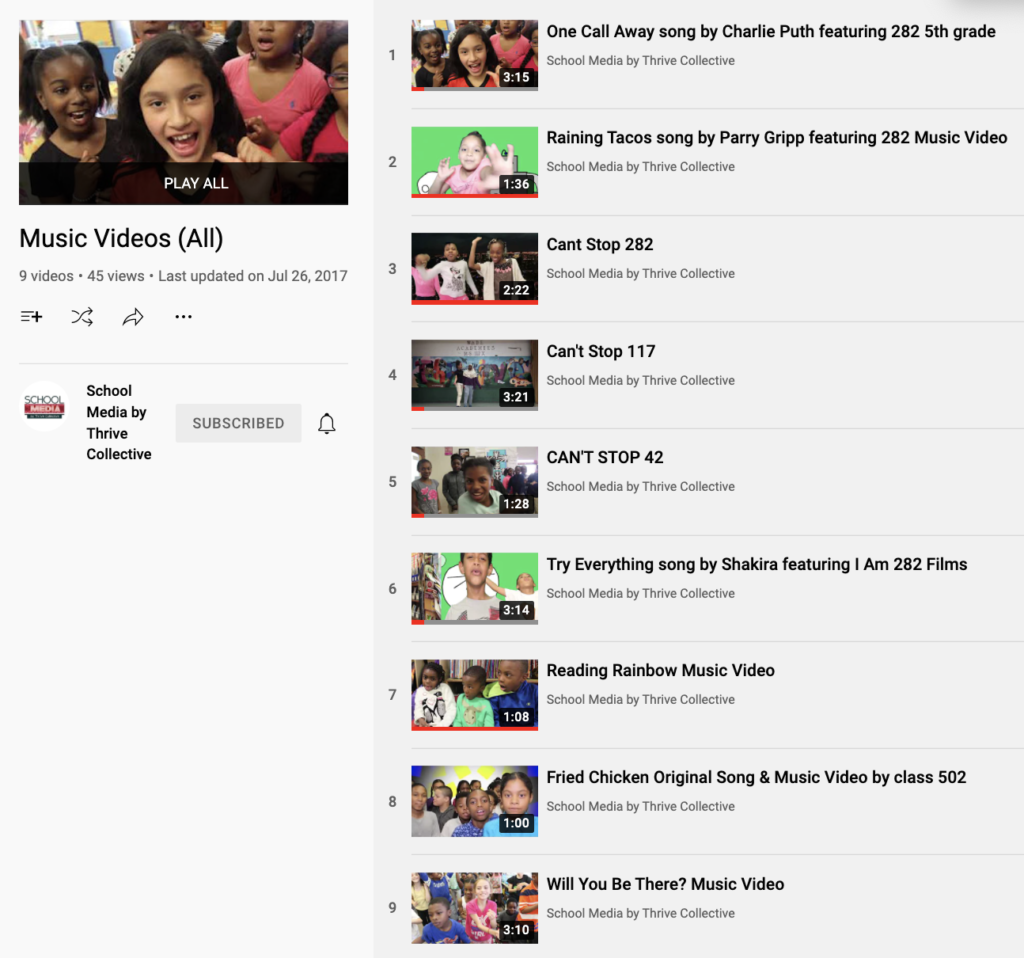Open channel link under One Call Away video
1024x958 pixels.
pyautogui.click(x=641, y=61)
